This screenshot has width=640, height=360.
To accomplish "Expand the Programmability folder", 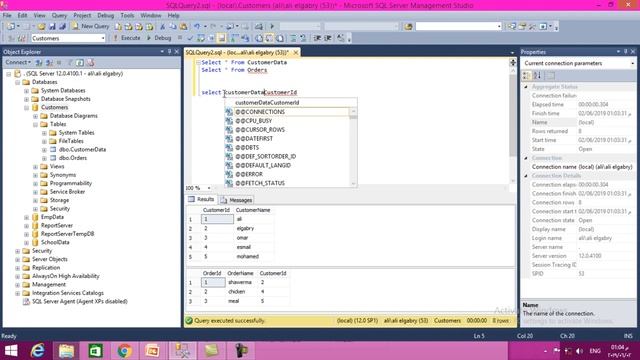I will pyautogui.click(x=36, y=183).
